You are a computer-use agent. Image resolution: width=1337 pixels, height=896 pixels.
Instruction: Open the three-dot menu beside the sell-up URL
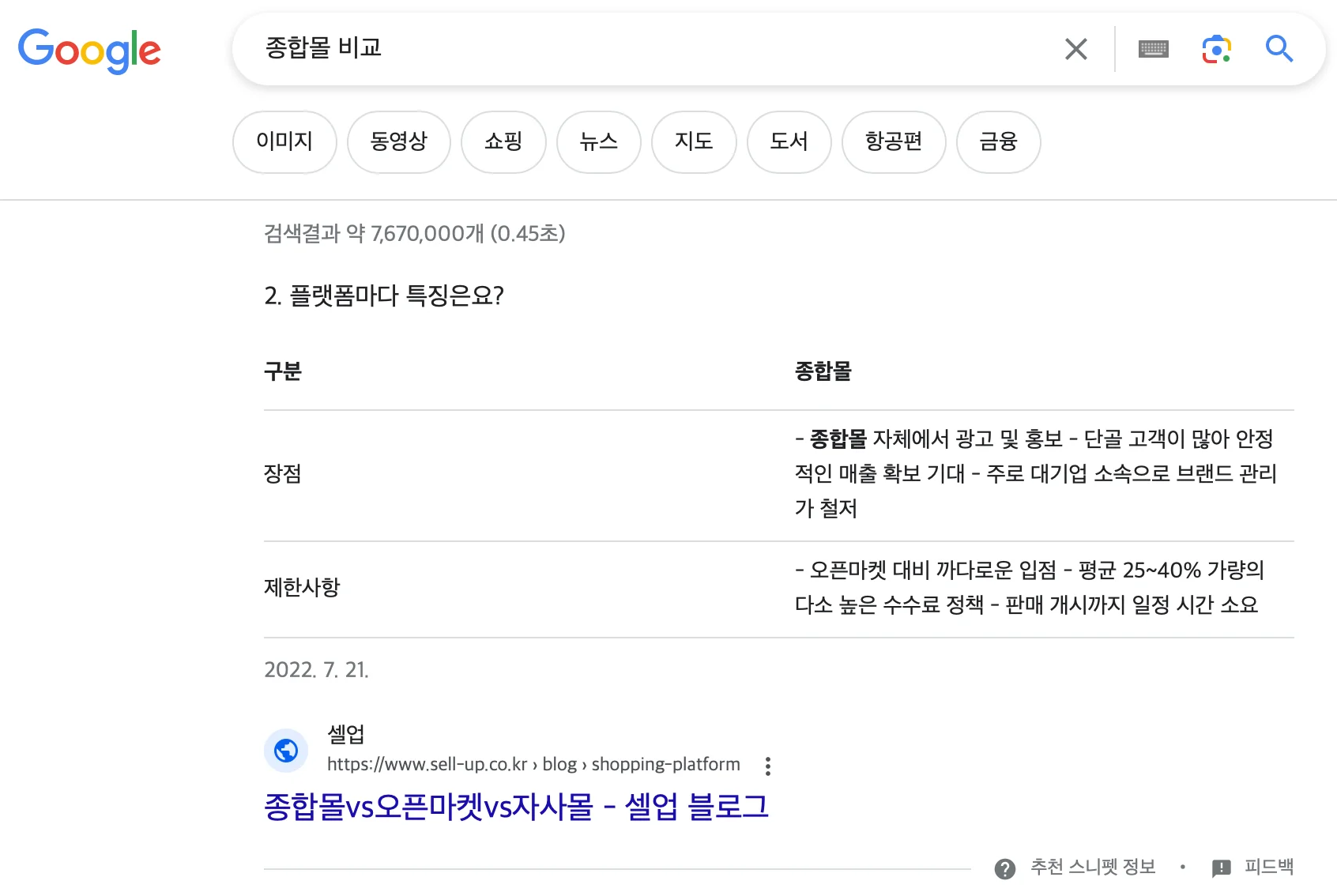click(x=767, y=766)
